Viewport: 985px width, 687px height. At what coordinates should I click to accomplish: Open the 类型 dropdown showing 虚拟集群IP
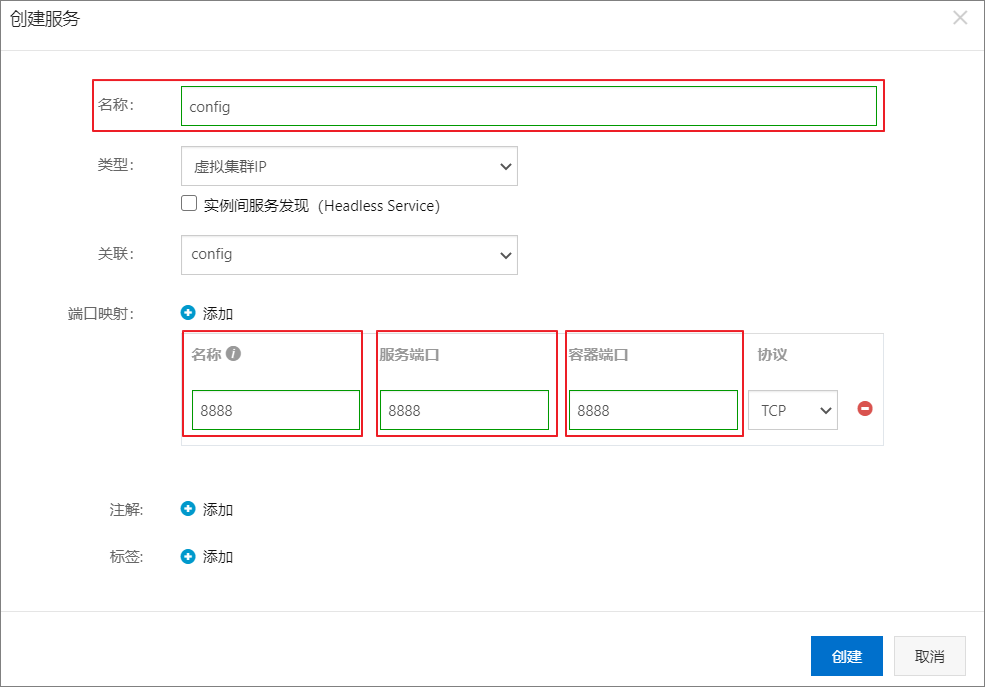click(349, 166)
